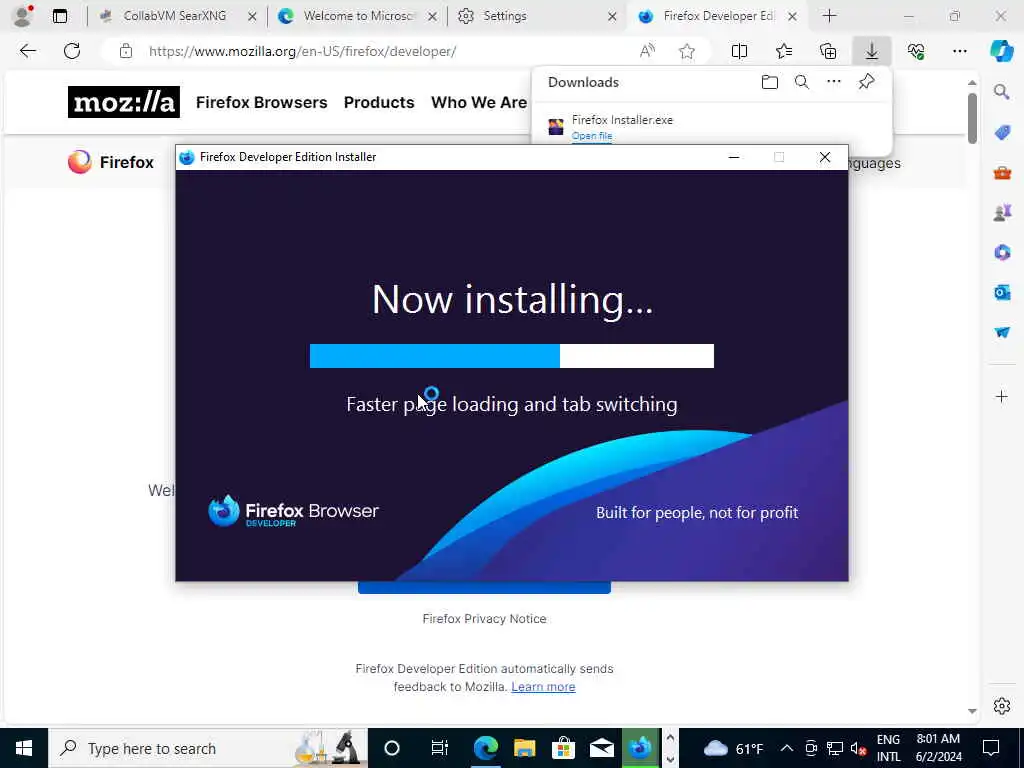Open the muted volume tray icon

click(859, 748)
